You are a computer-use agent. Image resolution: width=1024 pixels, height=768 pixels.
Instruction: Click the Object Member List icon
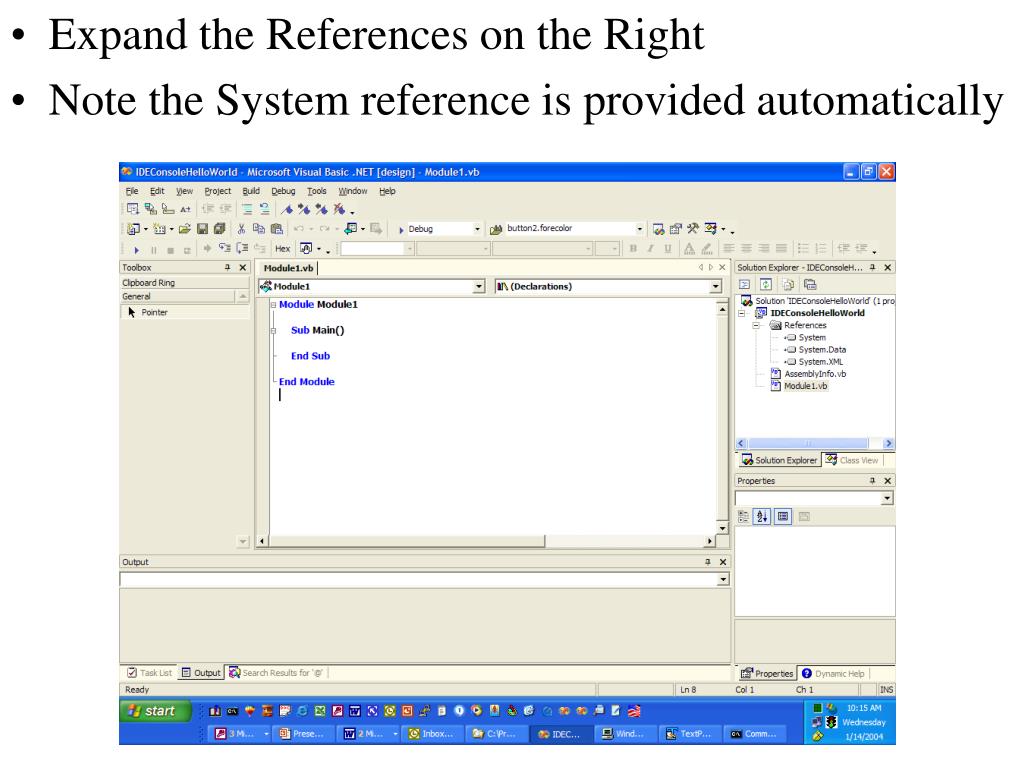click(x=133, y=208)
